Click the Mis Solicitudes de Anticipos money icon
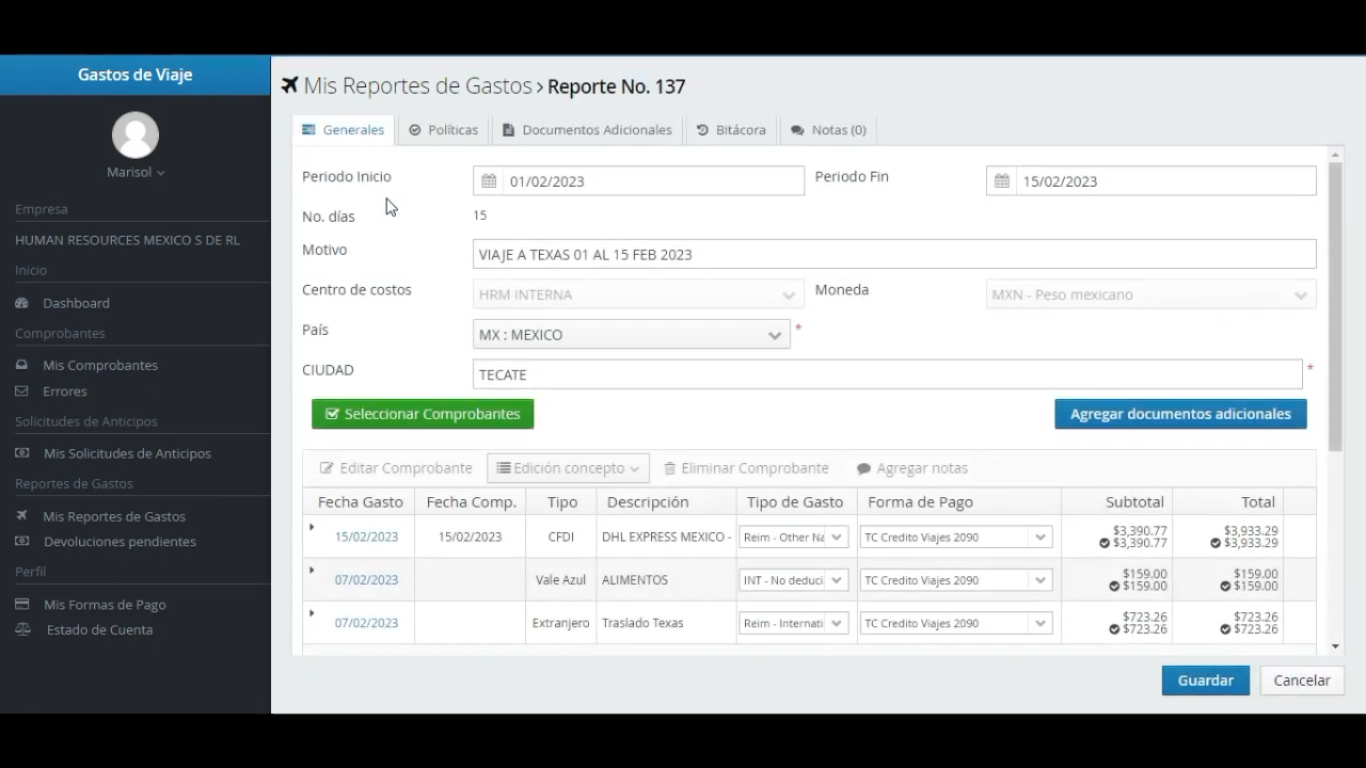The height and width of the screenshot is (768, 1366). point(22,453)
